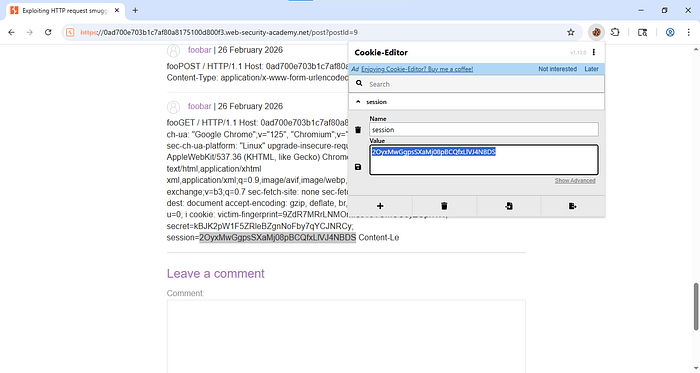
Task: Click the second commenter avatar image
Action: coord(173,107)
